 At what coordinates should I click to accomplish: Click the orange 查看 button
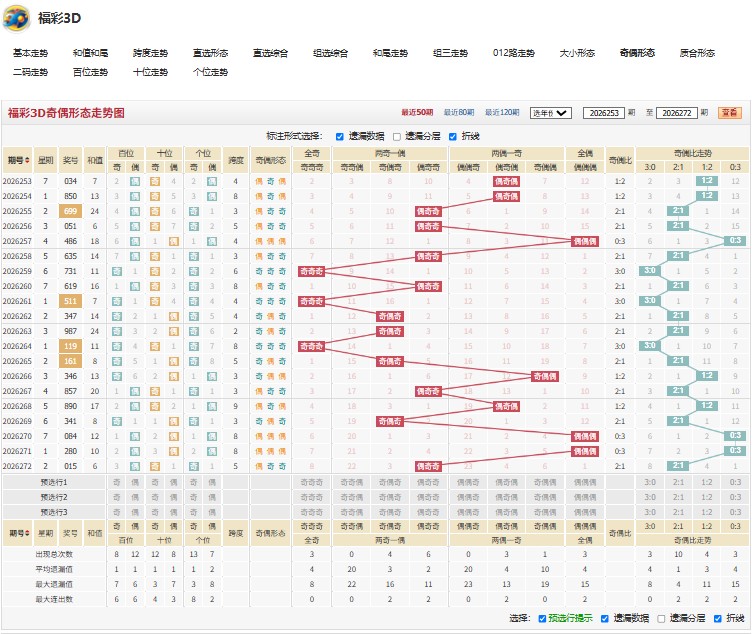(x=729, y=113)
